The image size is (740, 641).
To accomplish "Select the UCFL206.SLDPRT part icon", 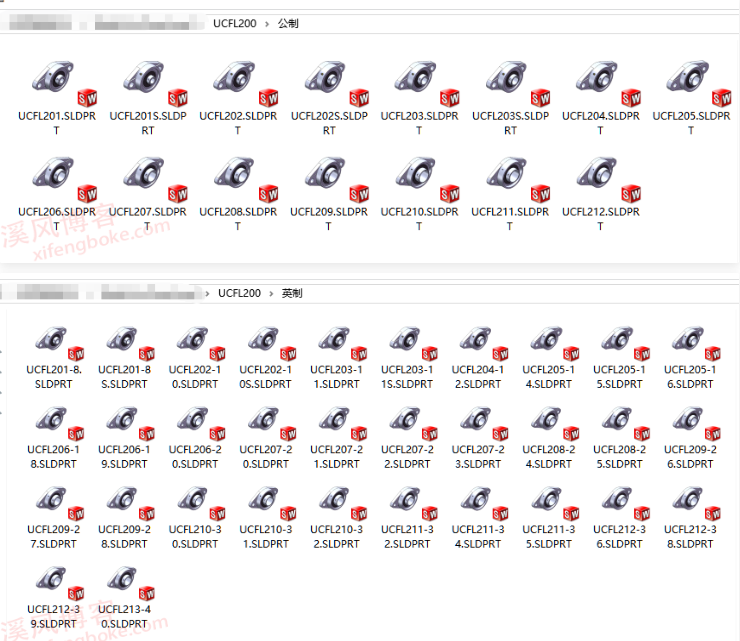I will click(64, 179).
